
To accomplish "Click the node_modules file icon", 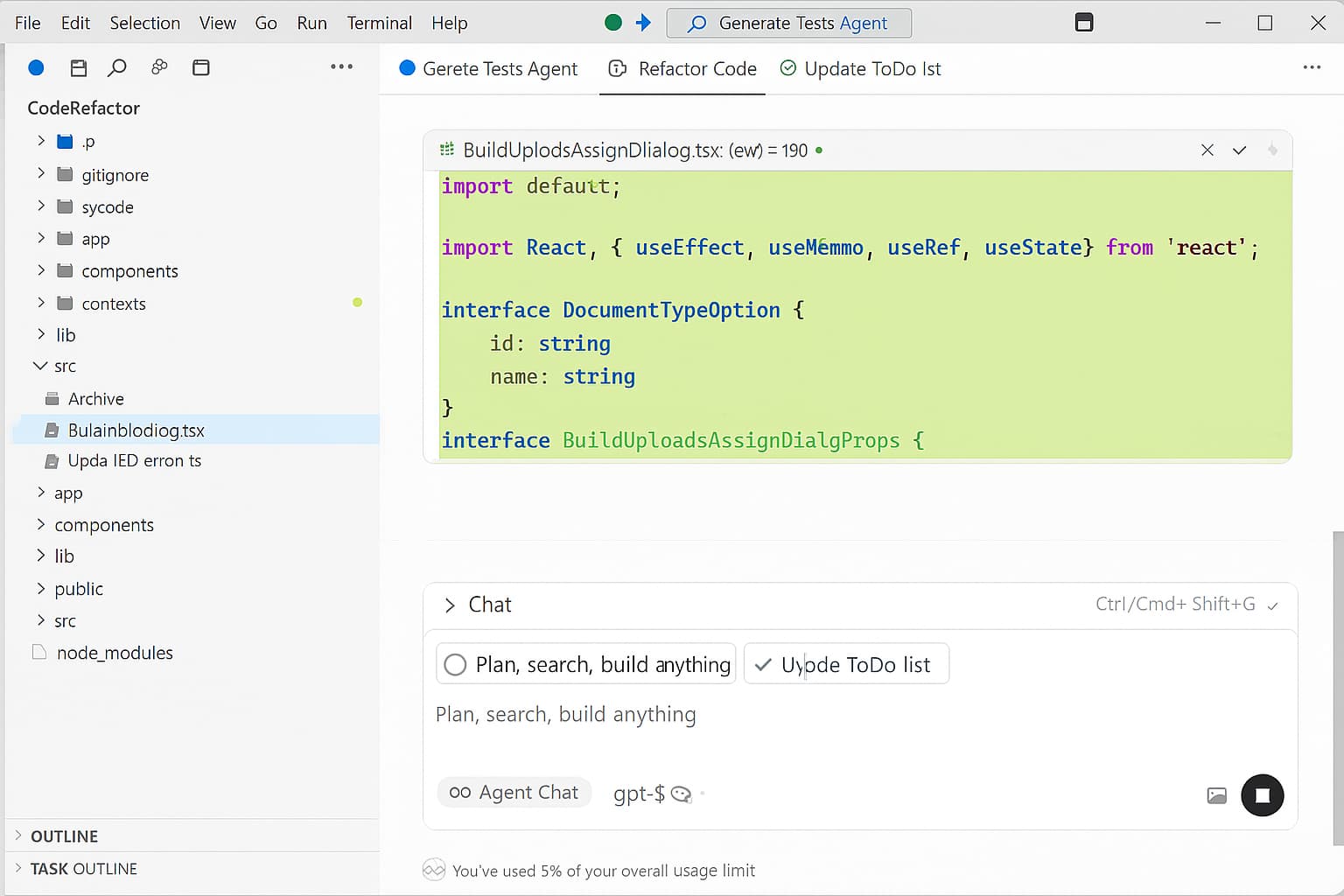I will (38, 652).
